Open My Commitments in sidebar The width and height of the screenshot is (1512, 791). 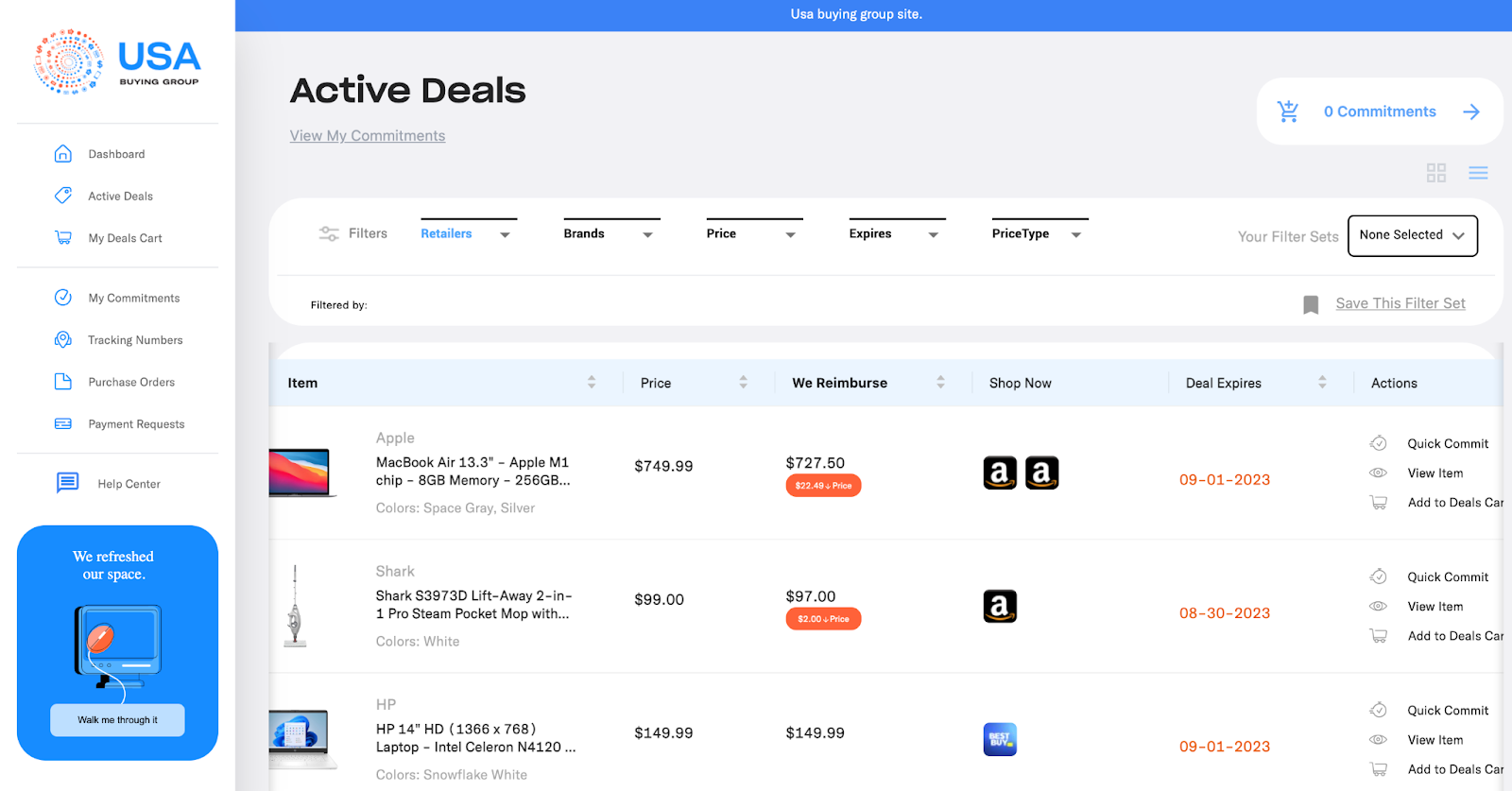click(x=133, y=298)
